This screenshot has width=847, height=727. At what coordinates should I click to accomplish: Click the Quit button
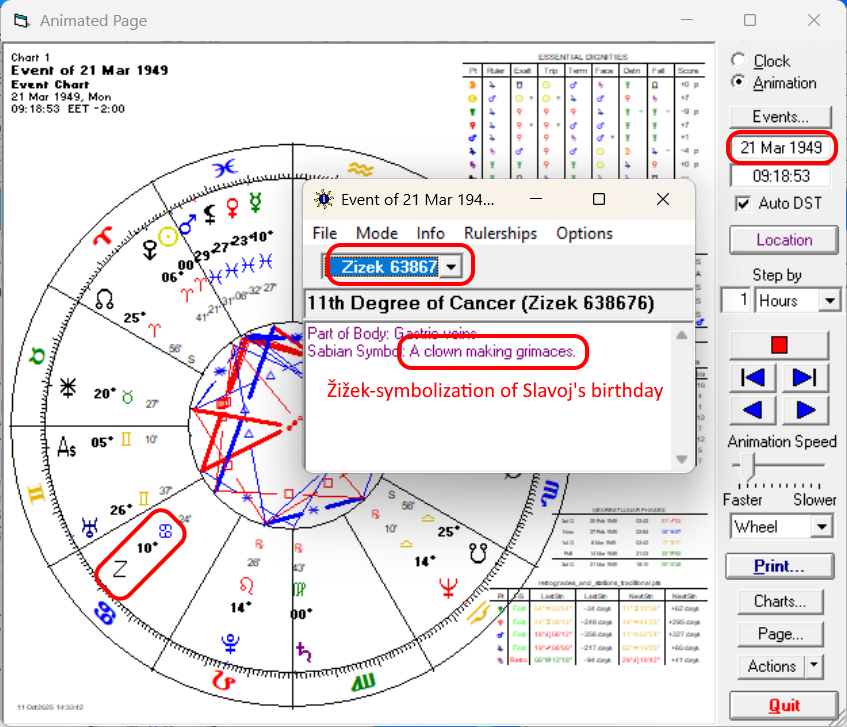coord(784,705)
